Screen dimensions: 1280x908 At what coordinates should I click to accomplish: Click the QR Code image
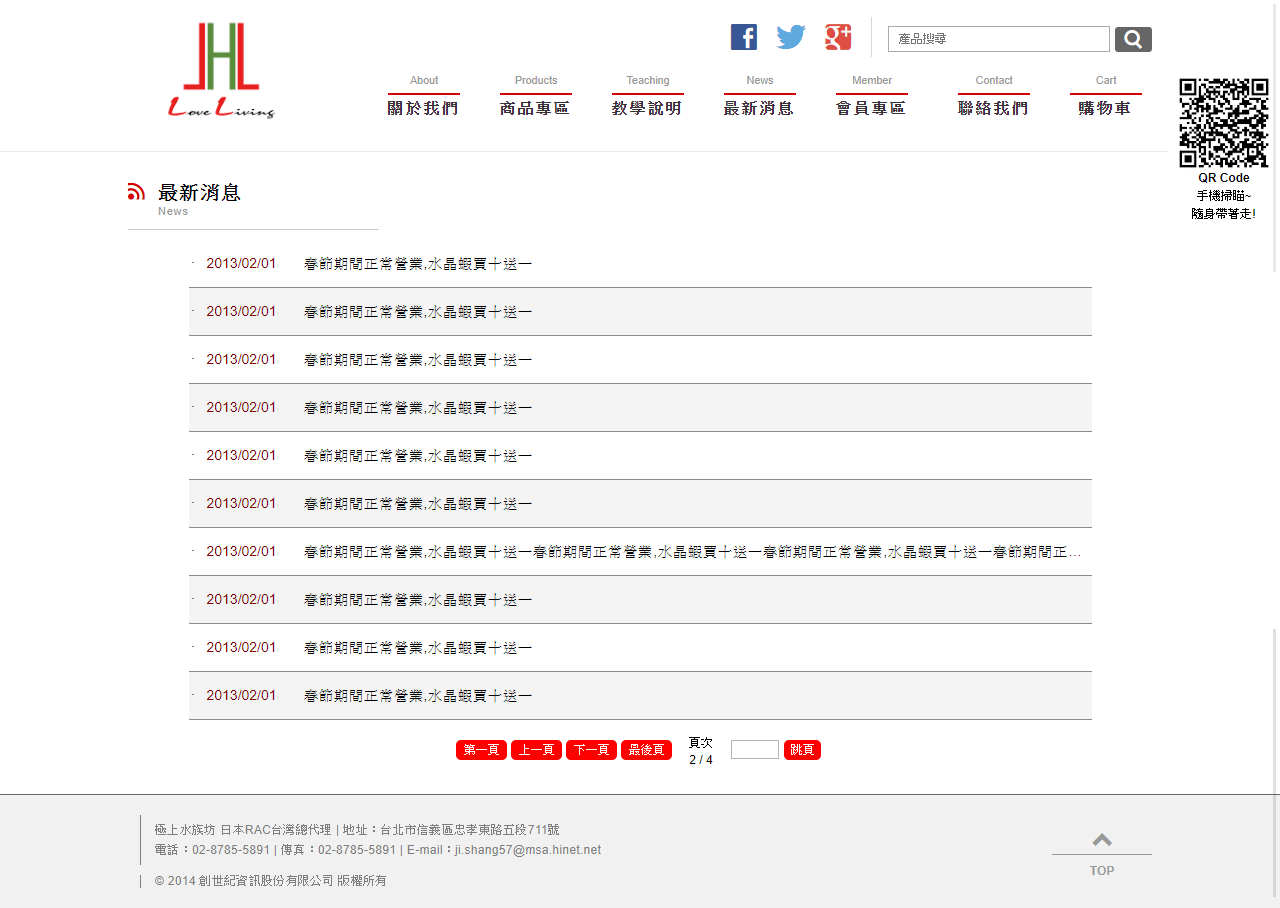[1224, 123]
